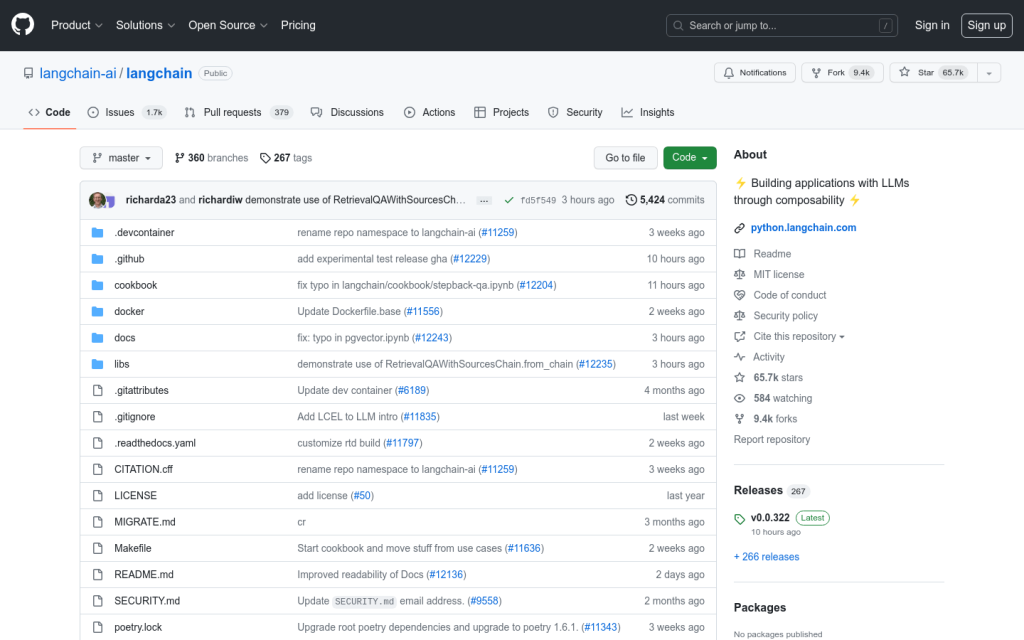The image size is (1024, 640).
Task: Click the commit history clock icon
Action: pyautogui.click(x=631, y=200)
